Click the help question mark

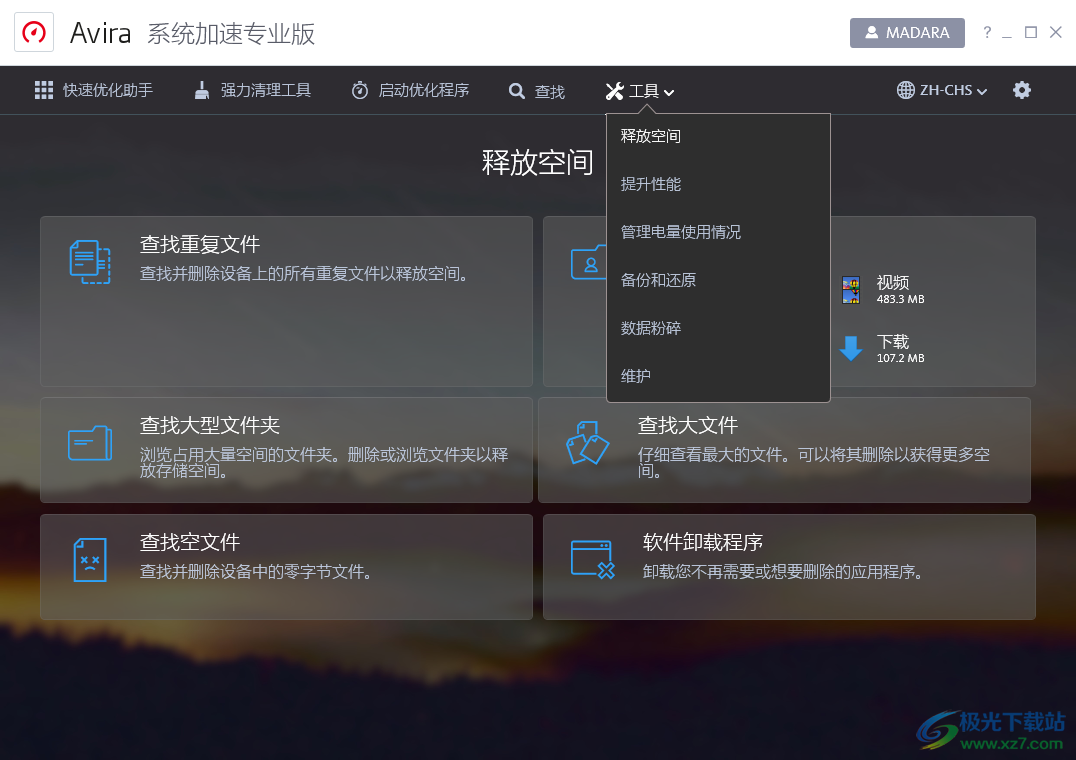point(987,32)
